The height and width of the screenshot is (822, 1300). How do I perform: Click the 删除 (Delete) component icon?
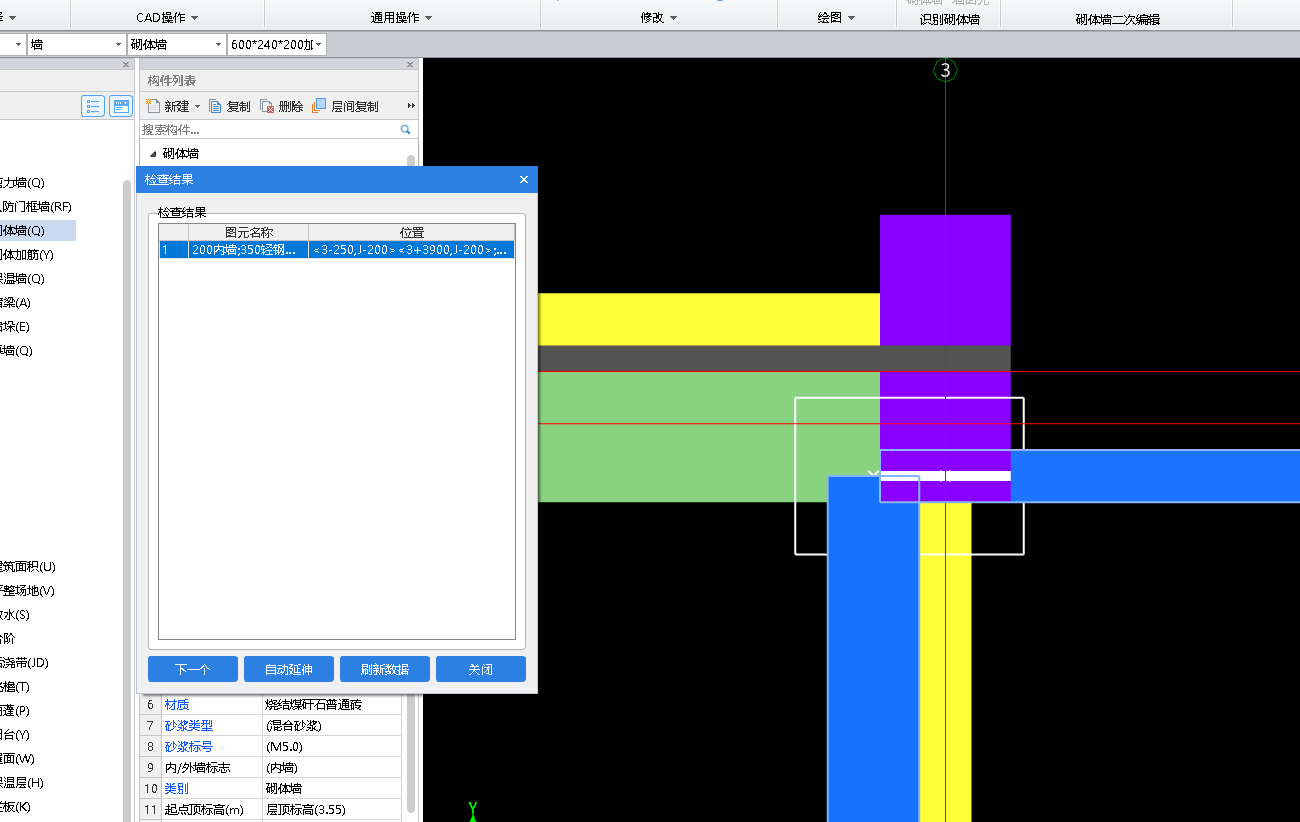coord(267,106)
